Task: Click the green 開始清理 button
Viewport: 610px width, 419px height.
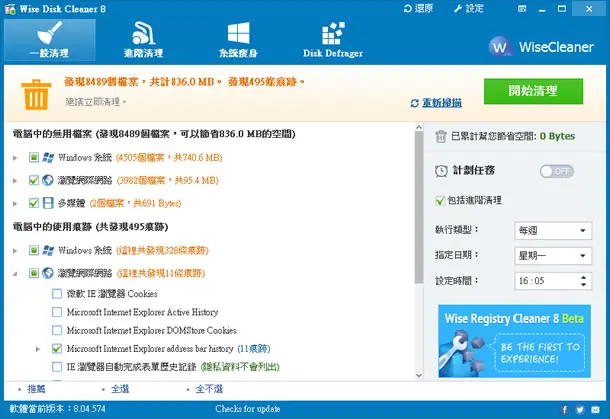Action: 533,91
